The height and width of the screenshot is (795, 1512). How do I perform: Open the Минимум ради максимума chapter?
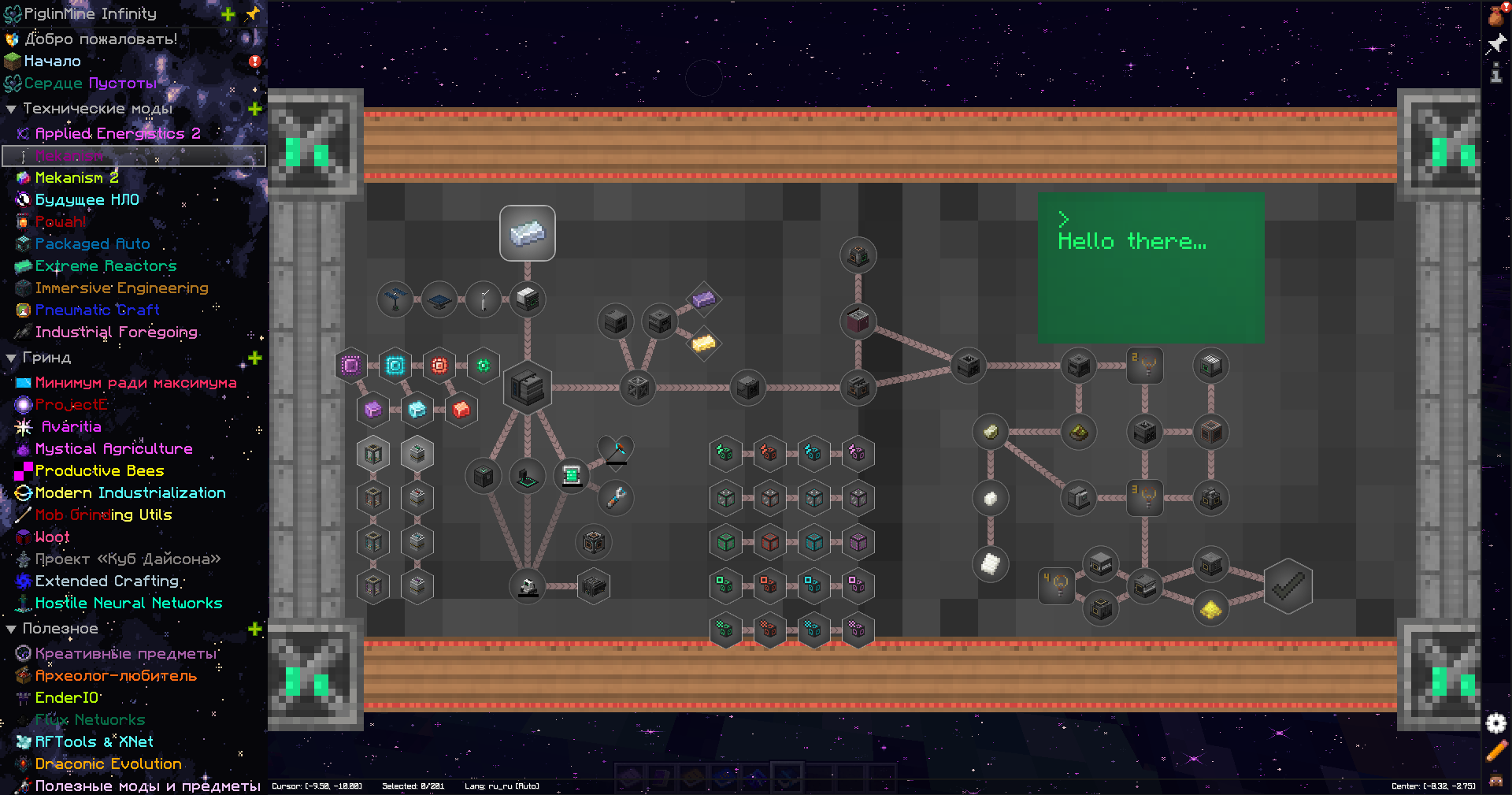pyautogui.click(x=134, y=382)
